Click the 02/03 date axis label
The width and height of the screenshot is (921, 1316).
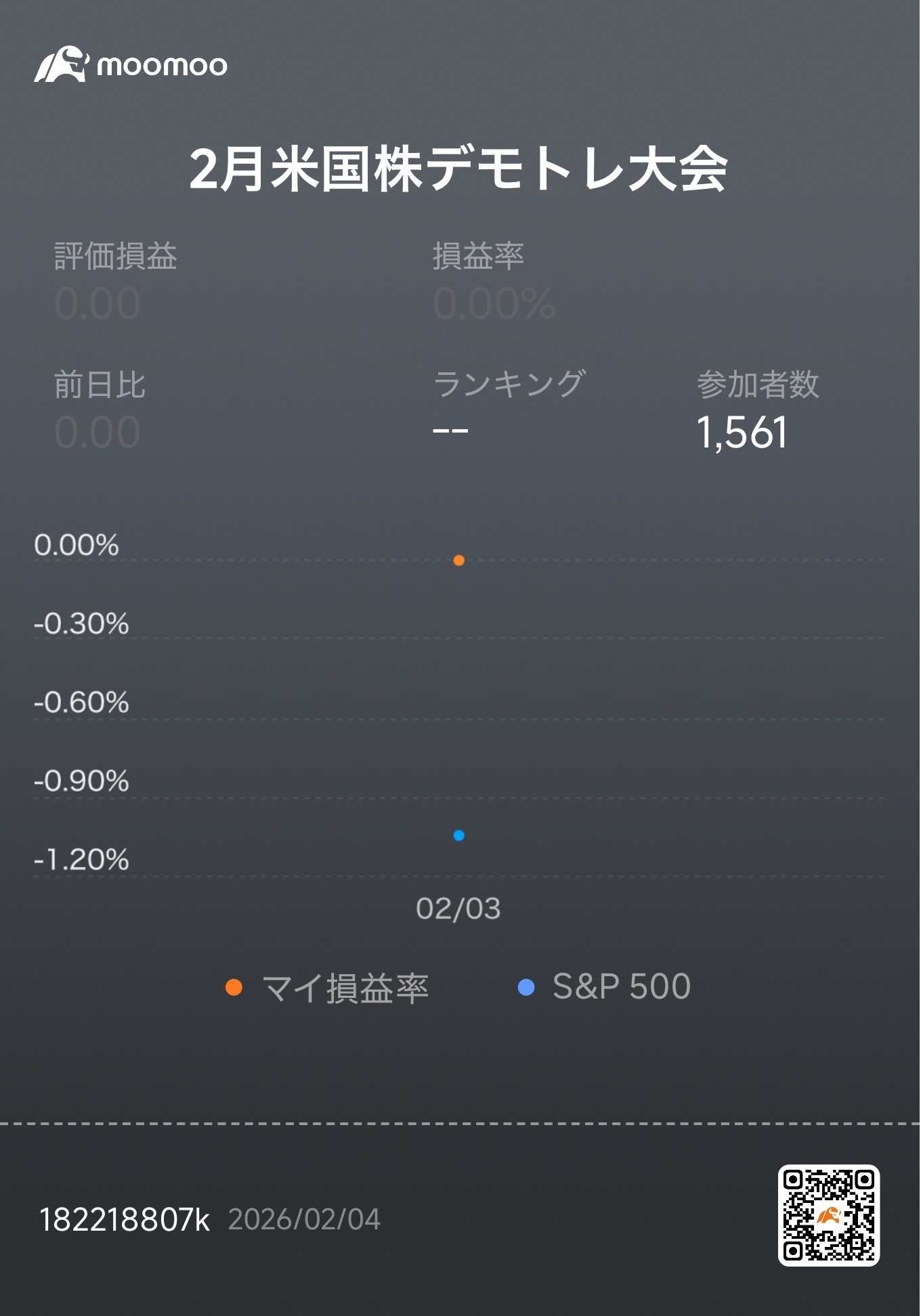click(458, 908)
